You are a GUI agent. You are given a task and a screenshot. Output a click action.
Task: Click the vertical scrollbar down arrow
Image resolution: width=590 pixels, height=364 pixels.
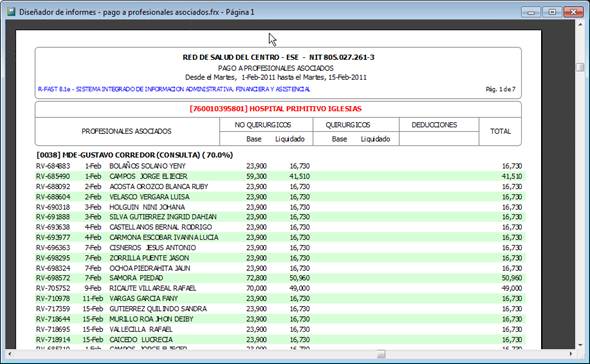pyautogui.click(x=580, y=345)
